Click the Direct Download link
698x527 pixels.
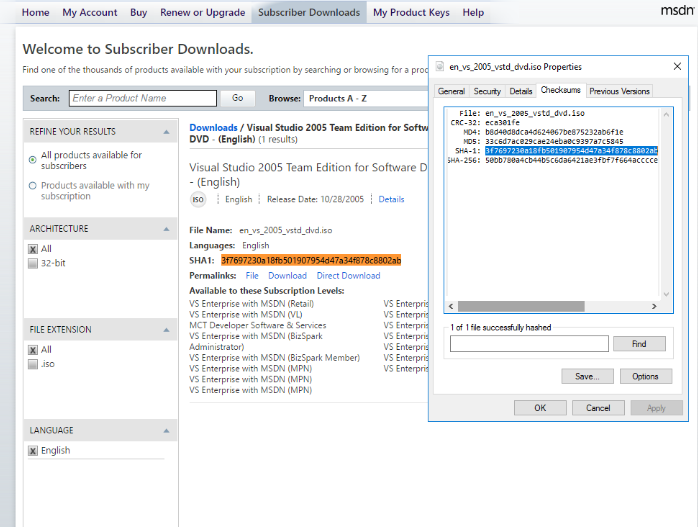point(349,276)
